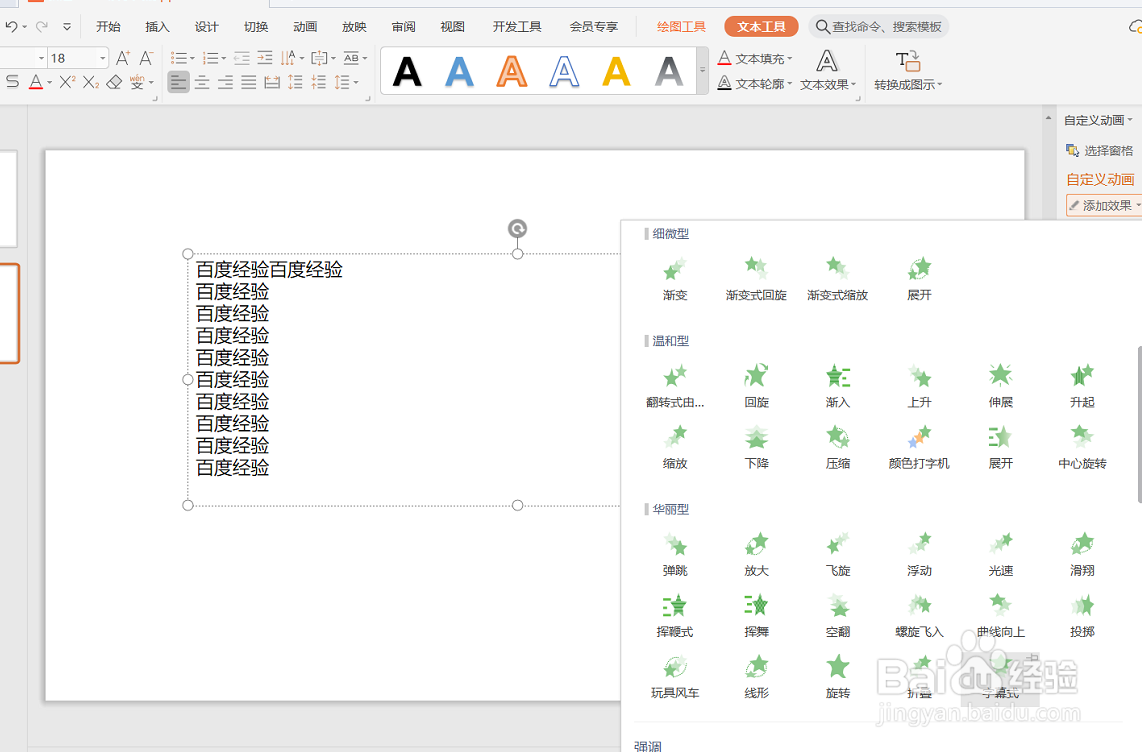Screen dimensions: 1142x752
Task: Toggle center text alignment
Action: [201, 82]
